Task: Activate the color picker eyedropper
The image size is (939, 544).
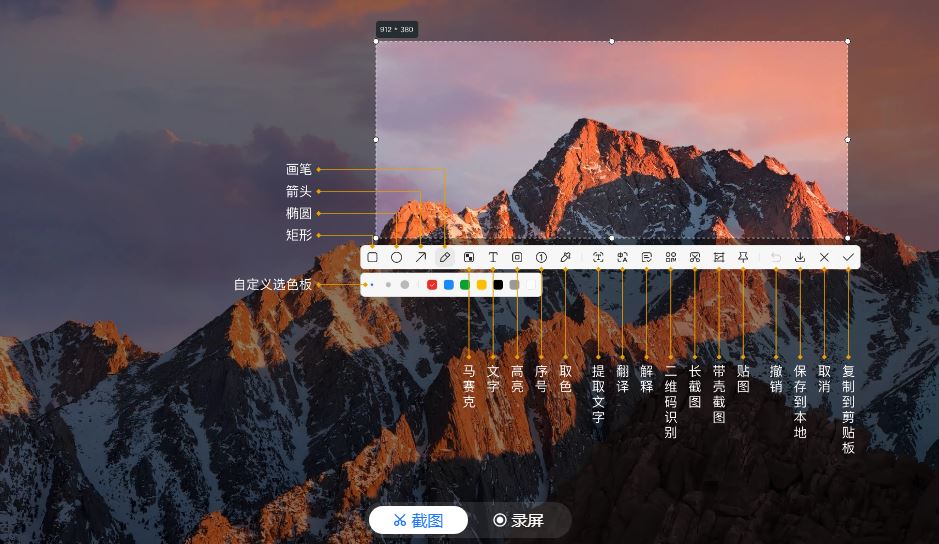Action: click(x=565, y=257)
